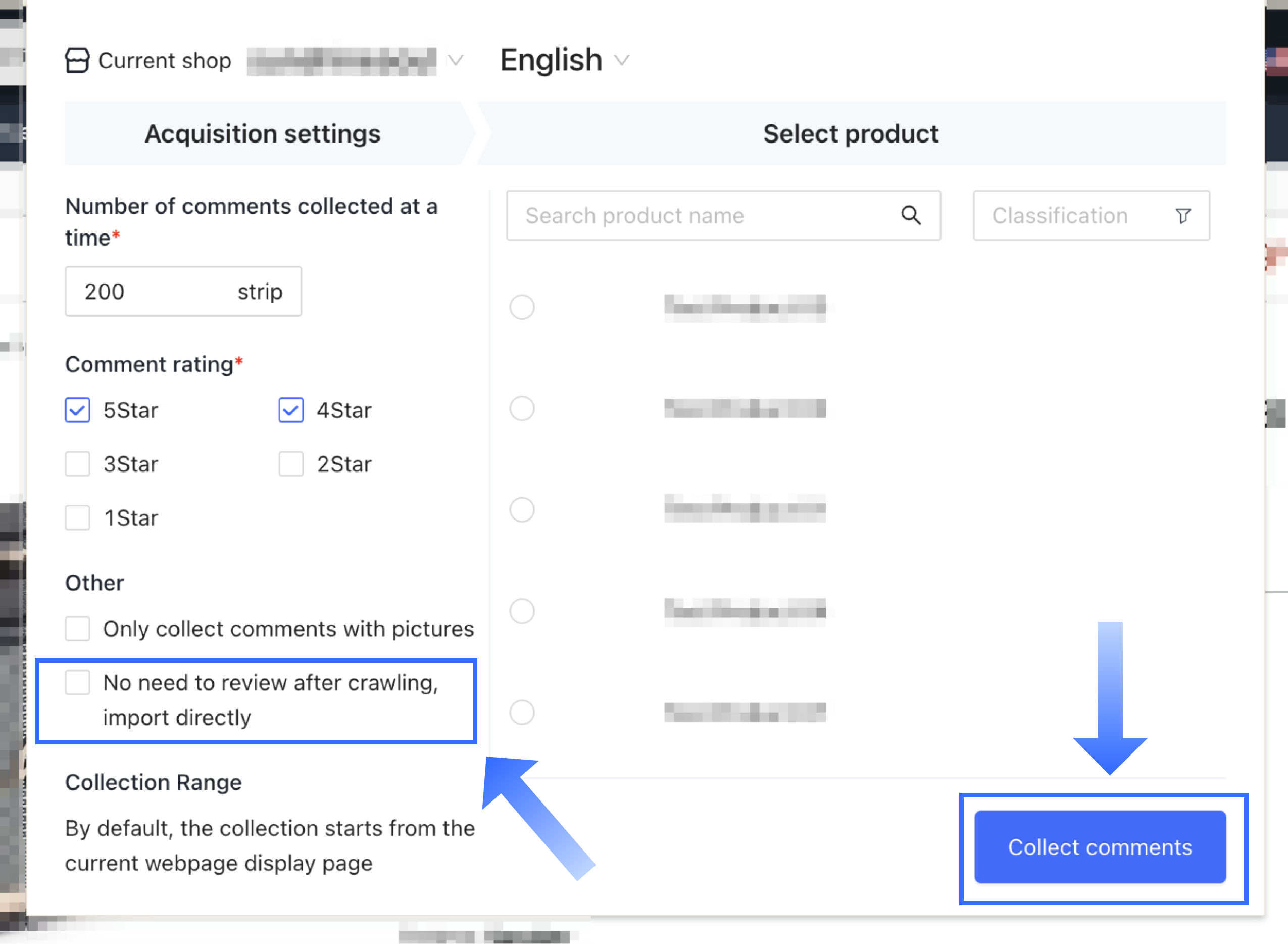Check the 1Star rating checkbox

(x=78, y=517)
